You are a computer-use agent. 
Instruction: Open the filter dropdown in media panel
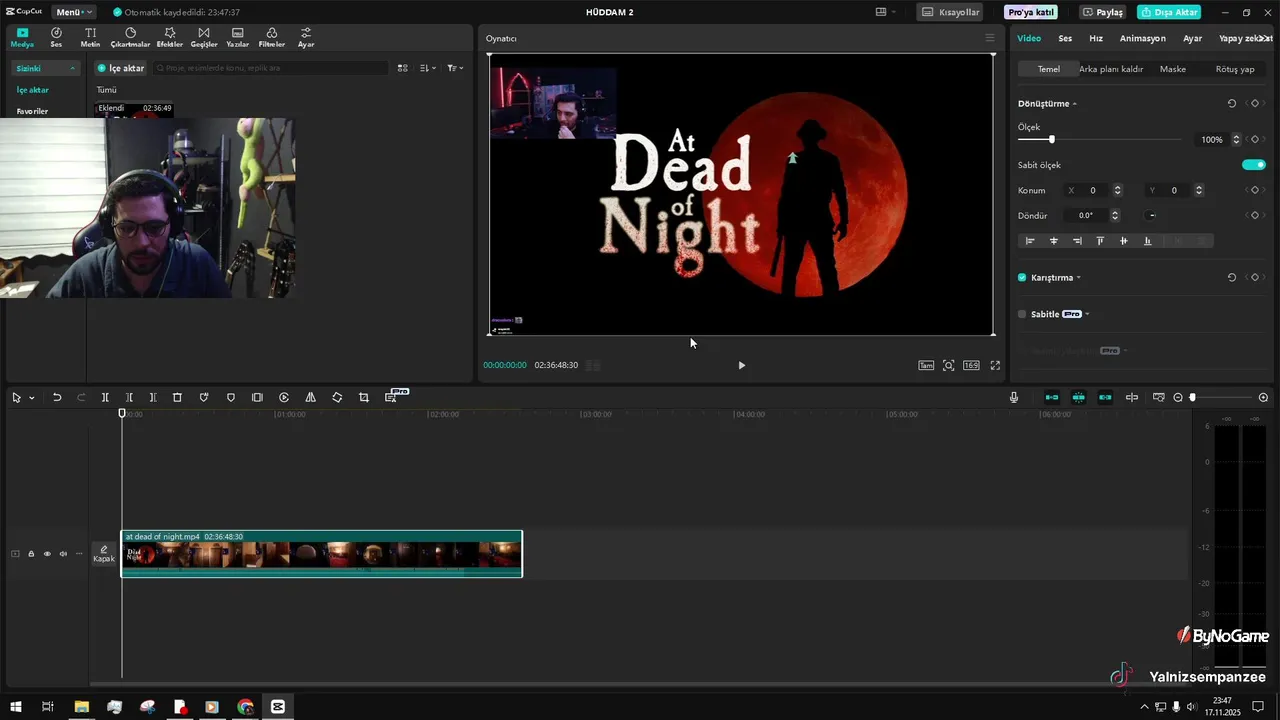tap(454, 68)
